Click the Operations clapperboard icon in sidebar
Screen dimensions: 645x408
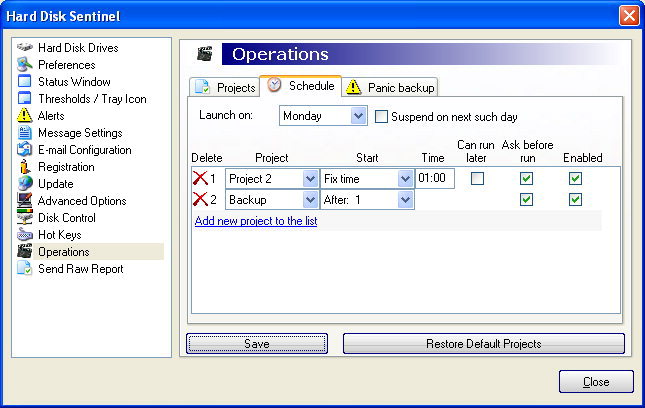click(25, 251)
